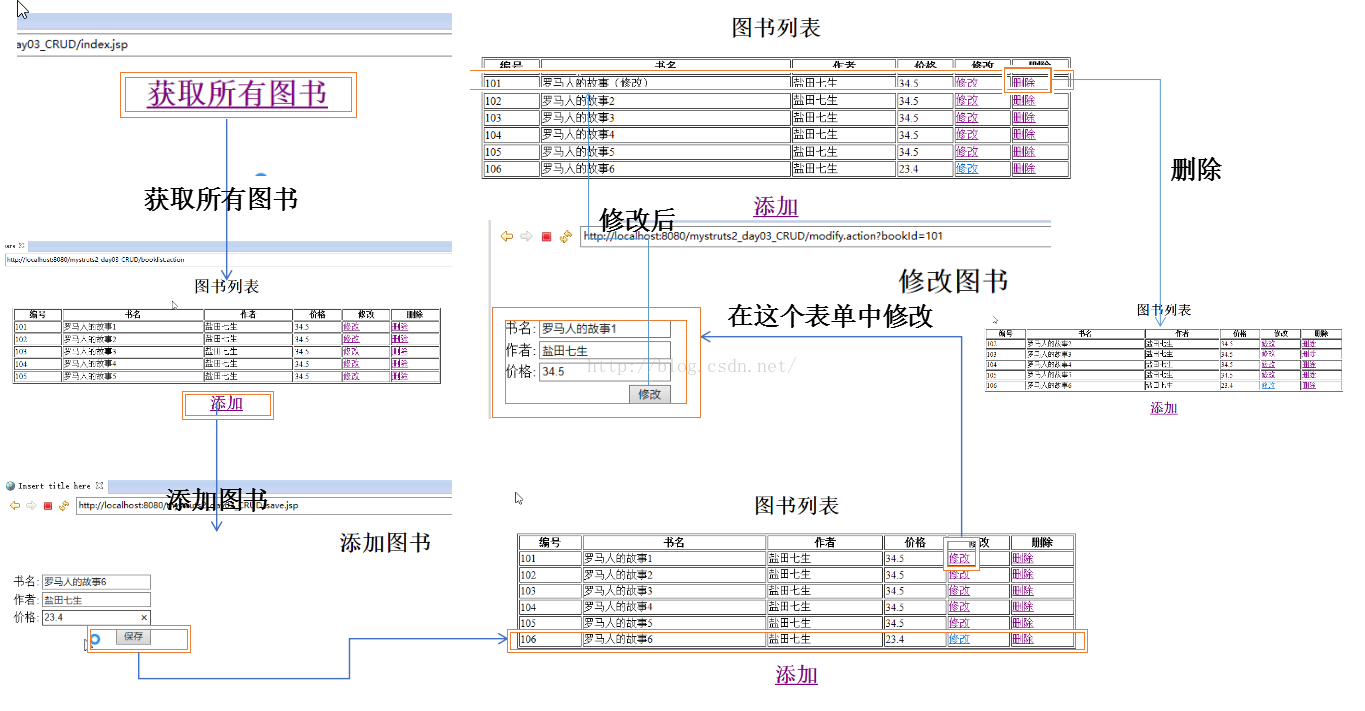Refresh the save.jsp page via toolbar icon
This screenshot has height=711, width=1365.
pyautogui.click(x=64, y=505)
